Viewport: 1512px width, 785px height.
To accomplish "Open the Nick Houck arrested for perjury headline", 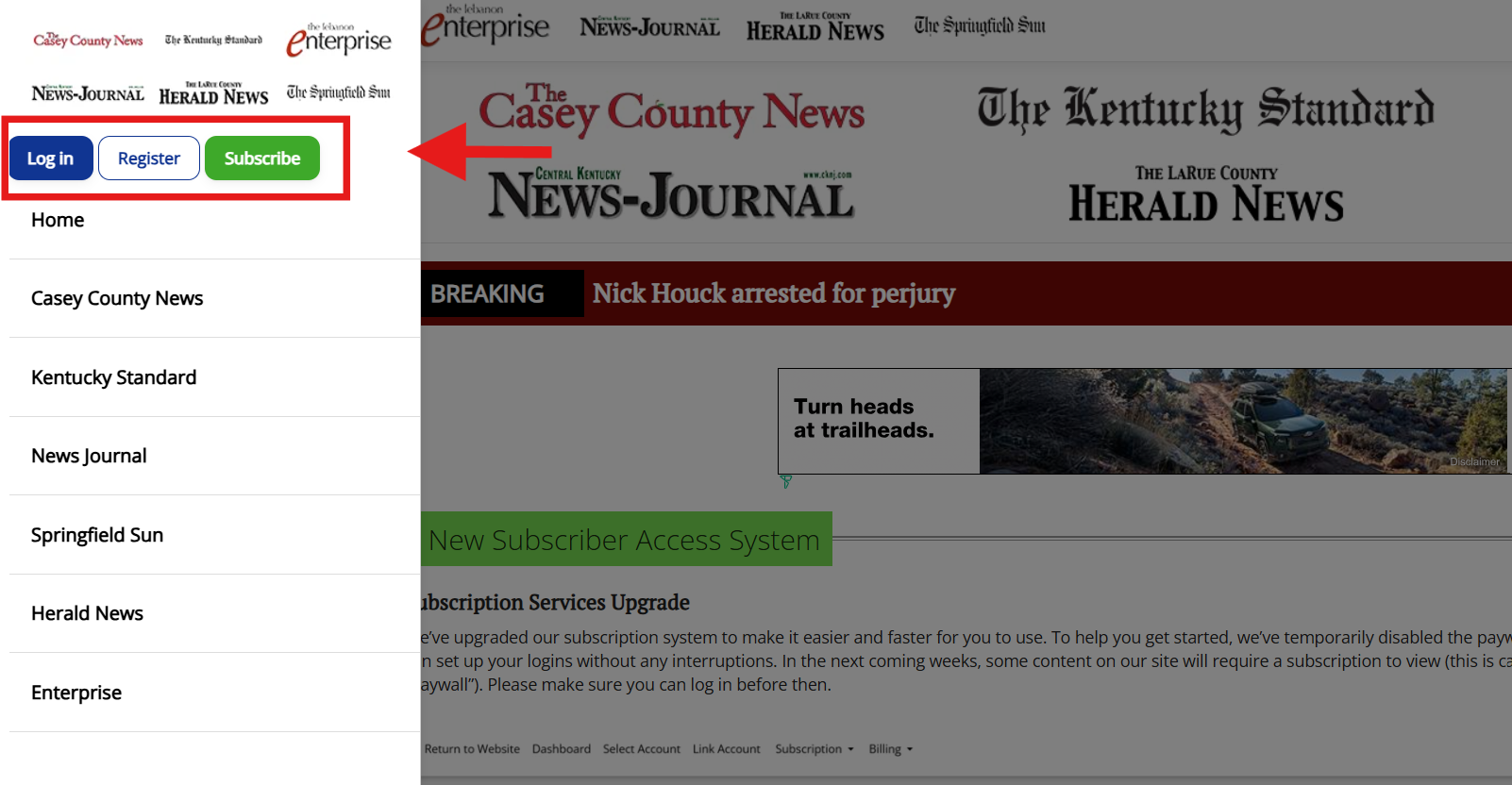I will click(x=774, y=293).
